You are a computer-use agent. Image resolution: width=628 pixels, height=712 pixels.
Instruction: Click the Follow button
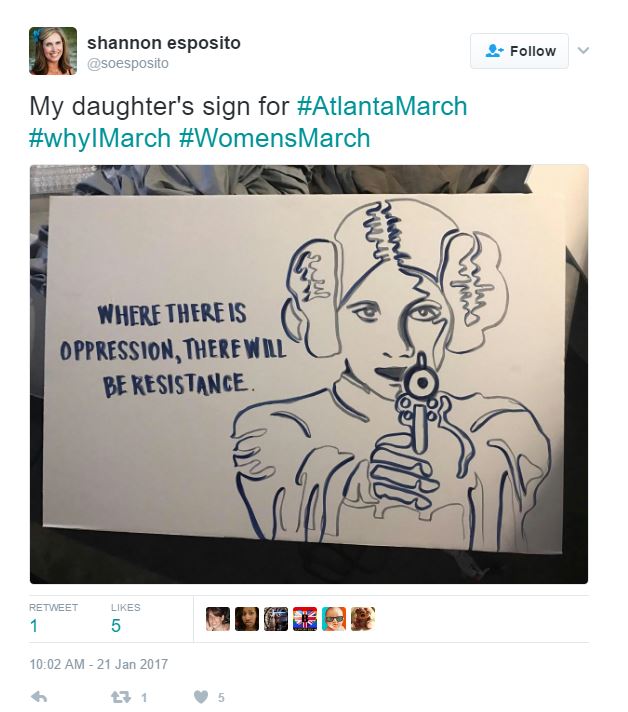pos(519,51)
